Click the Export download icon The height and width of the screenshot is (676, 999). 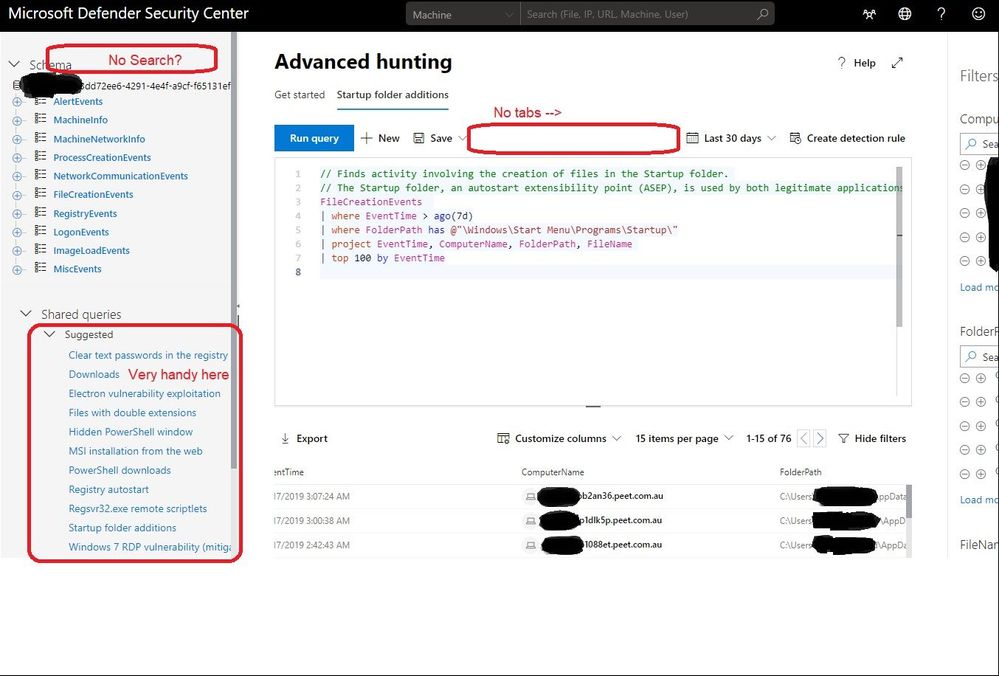pyautogui.click(x=285, y=438)
